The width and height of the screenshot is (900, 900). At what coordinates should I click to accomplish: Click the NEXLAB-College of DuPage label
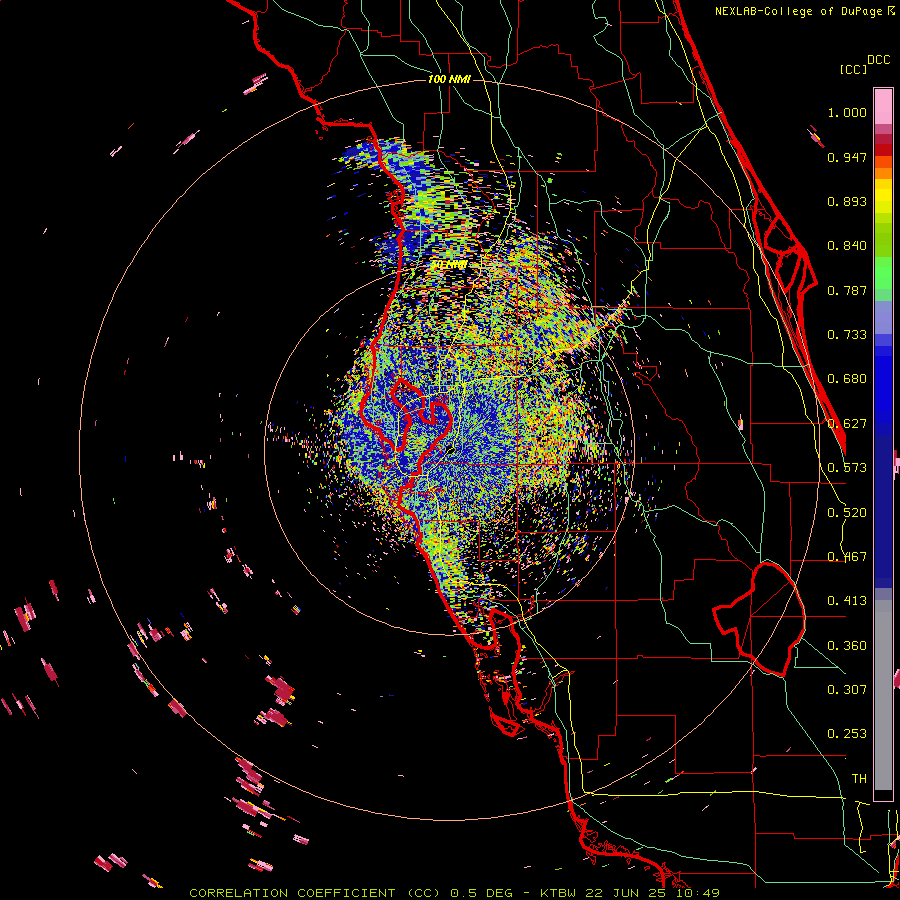point(798,11)
